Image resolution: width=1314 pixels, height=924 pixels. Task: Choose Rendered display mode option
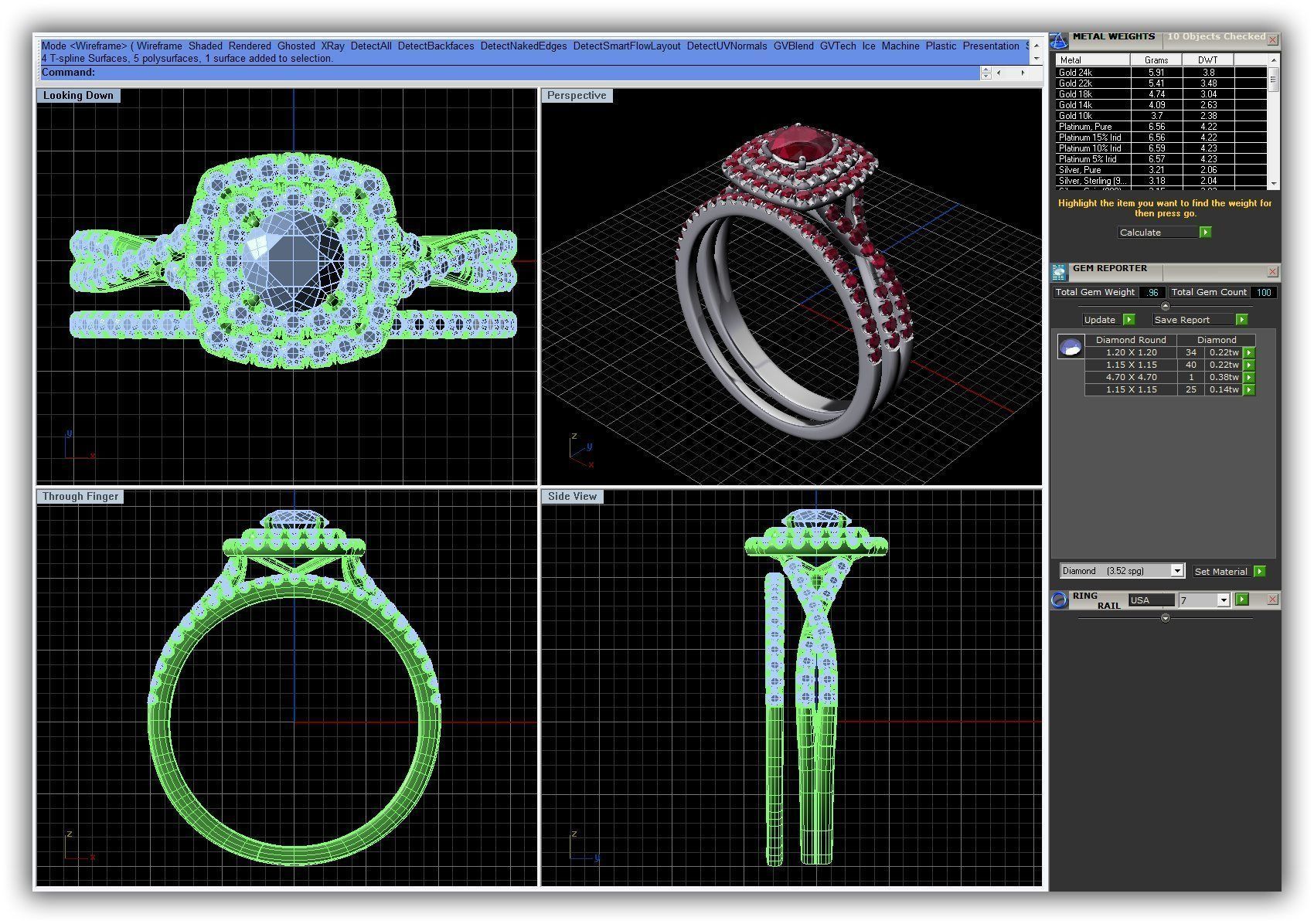(x=250, y=46)
